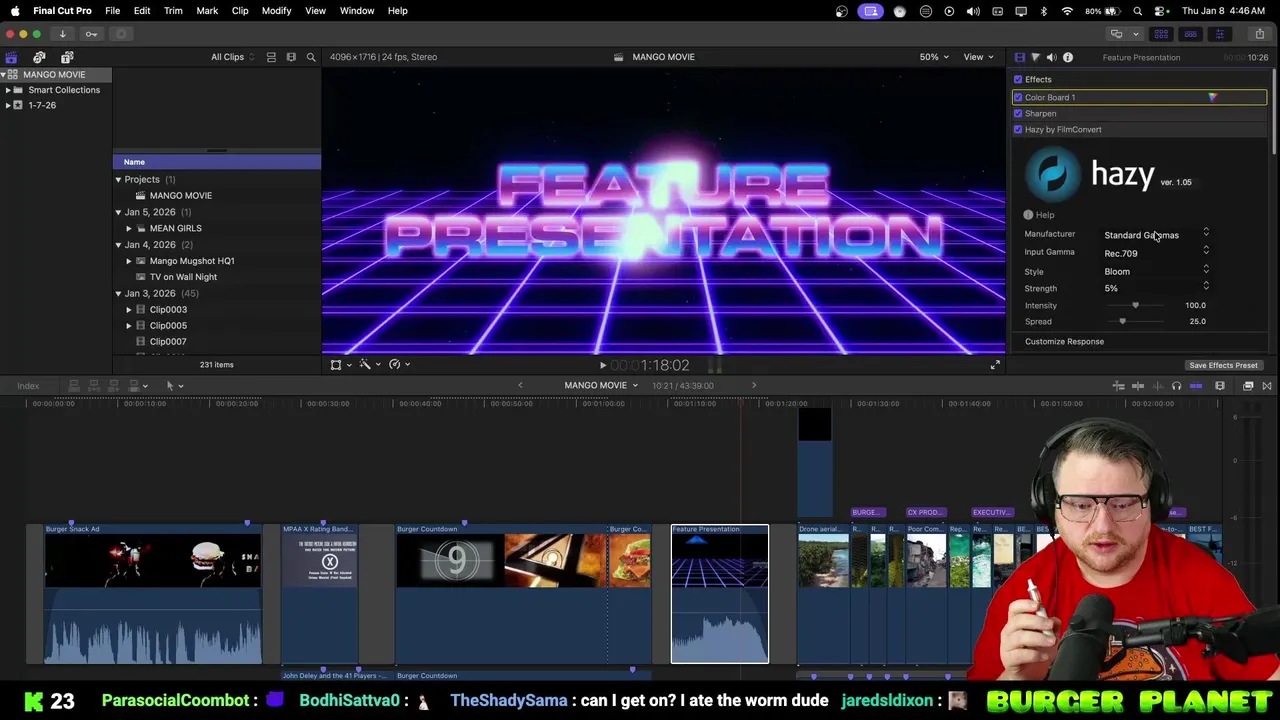Click the Import Media download arrow icon
1280x720 pixels.
coord(62,34)
